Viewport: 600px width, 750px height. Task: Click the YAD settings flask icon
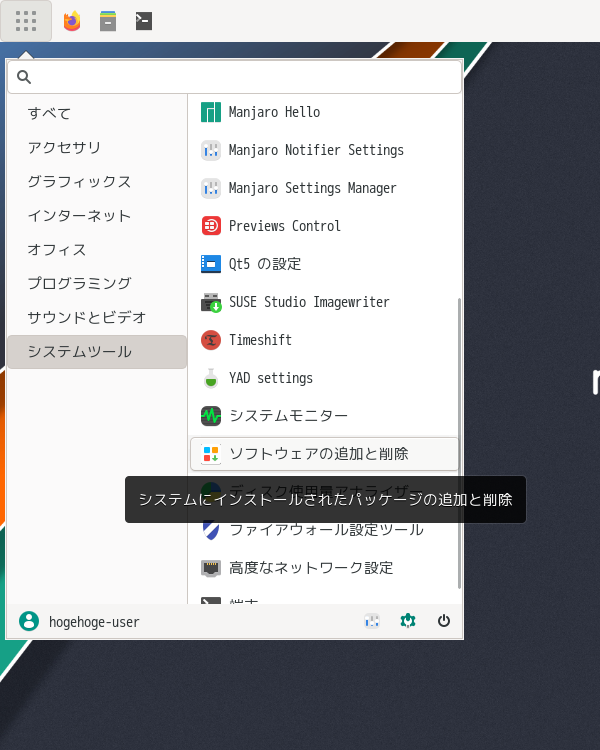point(211,378)
